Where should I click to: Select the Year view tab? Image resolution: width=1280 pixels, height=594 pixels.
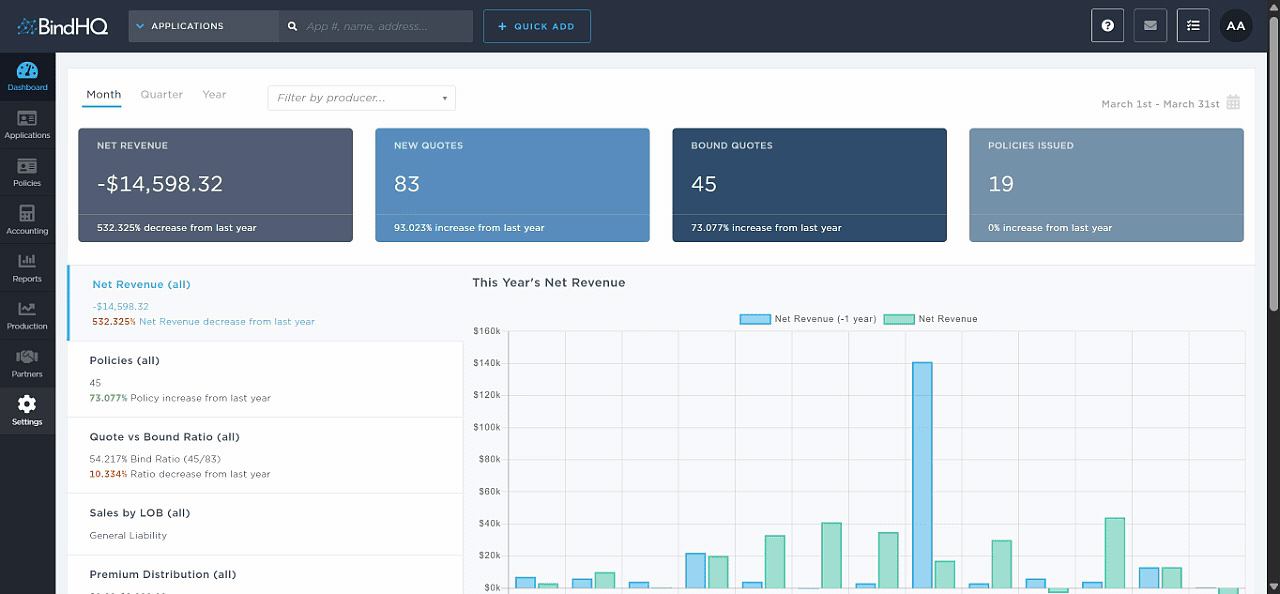tap(214, 94)
